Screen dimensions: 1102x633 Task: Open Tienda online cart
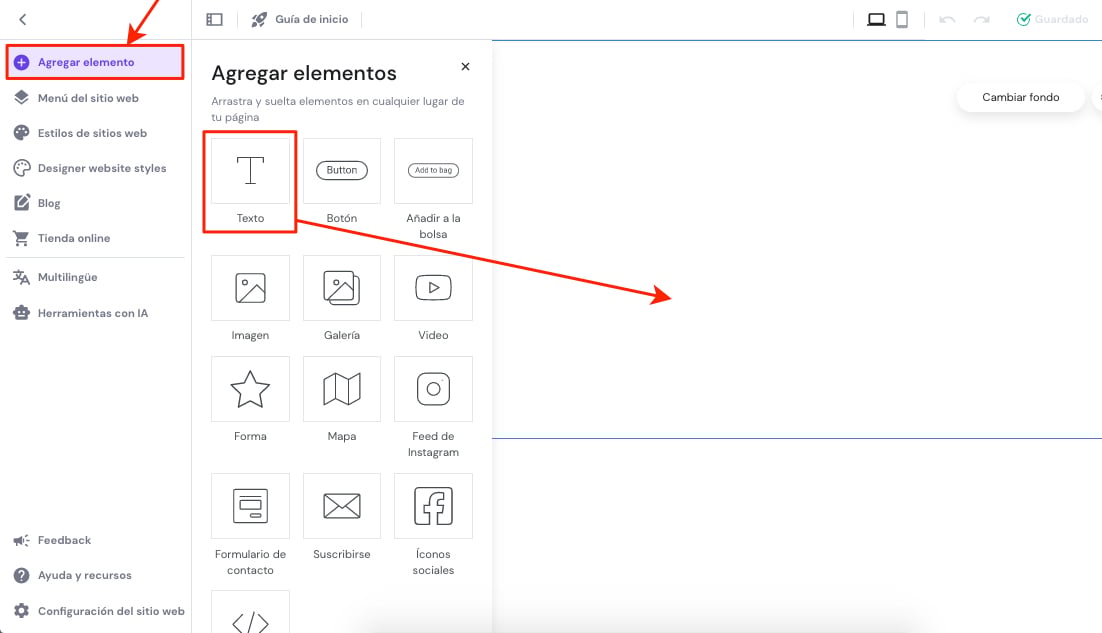point(73,238)
